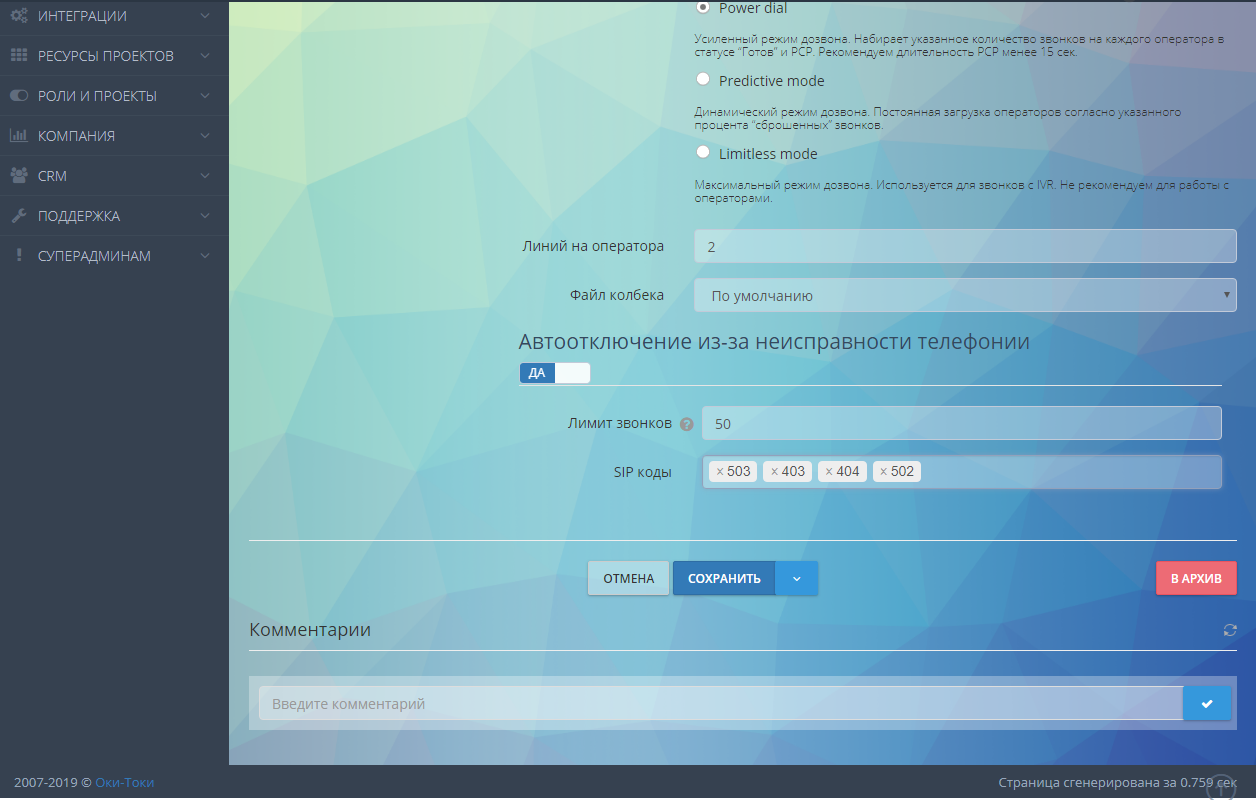Viewport: 1256px width, 800px height.
Task: Click the КОМПАНИЯ bar-chart icon
Action: (17, 135)
